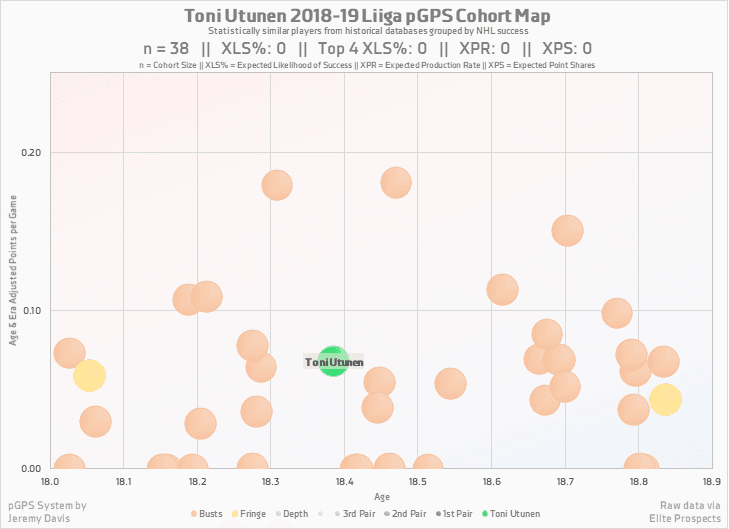Click the pGPS System by Jeremy Davis credit
The image size is (729, 529).
(x=46, y=512)
